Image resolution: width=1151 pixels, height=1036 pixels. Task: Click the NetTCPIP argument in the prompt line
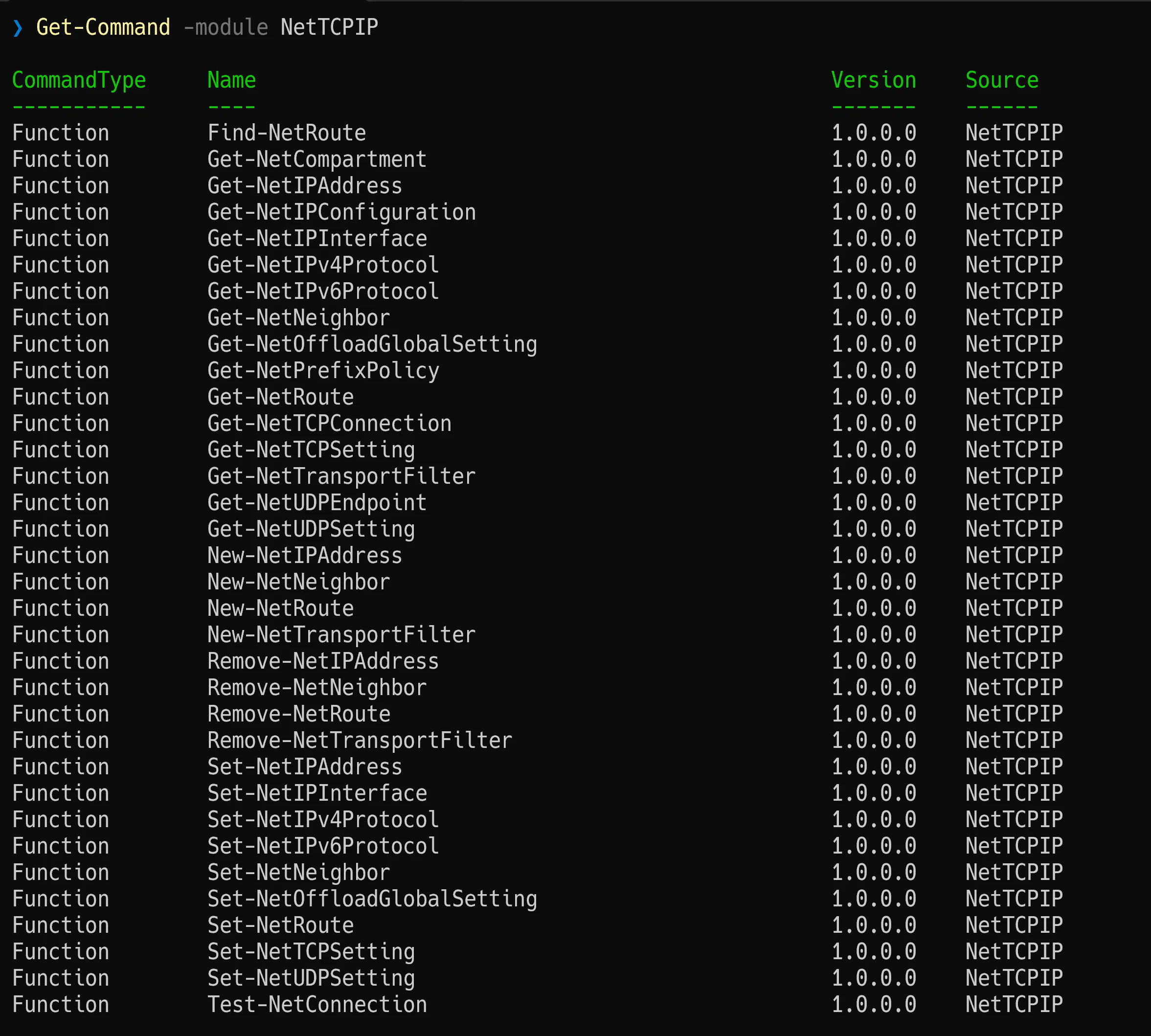click(x=330, y=27)
